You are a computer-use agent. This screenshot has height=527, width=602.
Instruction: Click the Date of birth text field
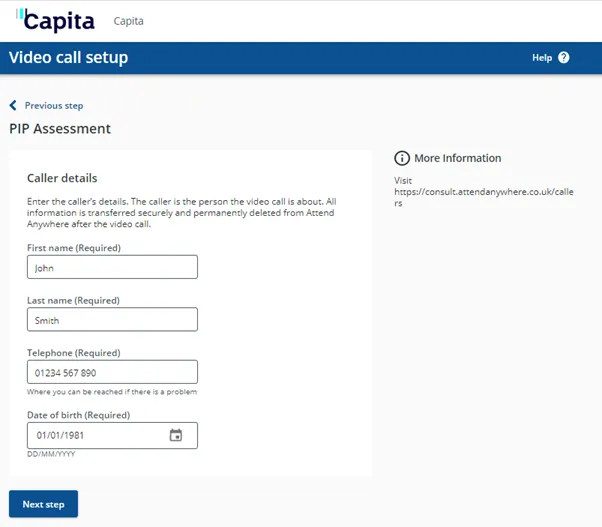tap(95, 435)
